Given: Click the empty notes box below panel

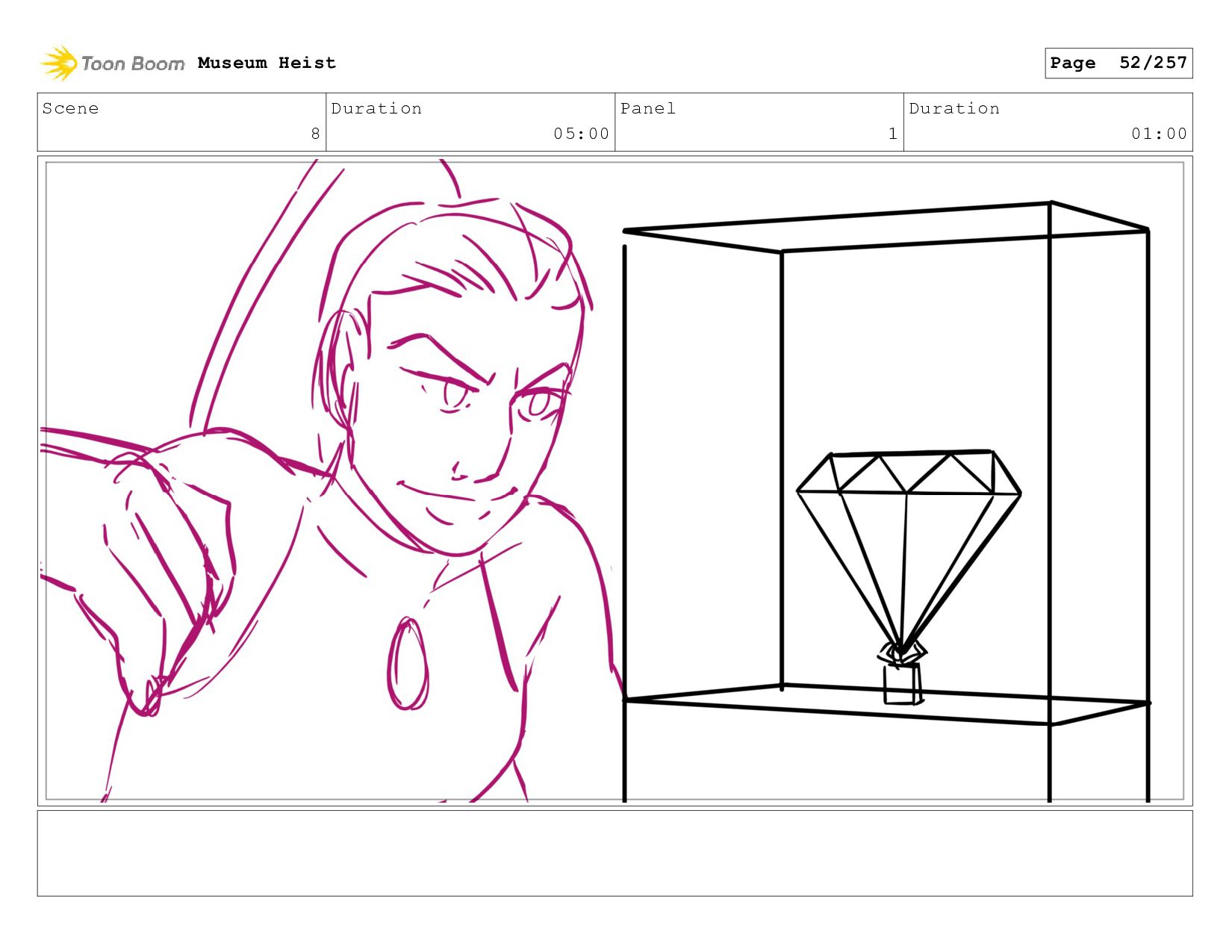Looking at the screenshot, I should pos(615,853).
